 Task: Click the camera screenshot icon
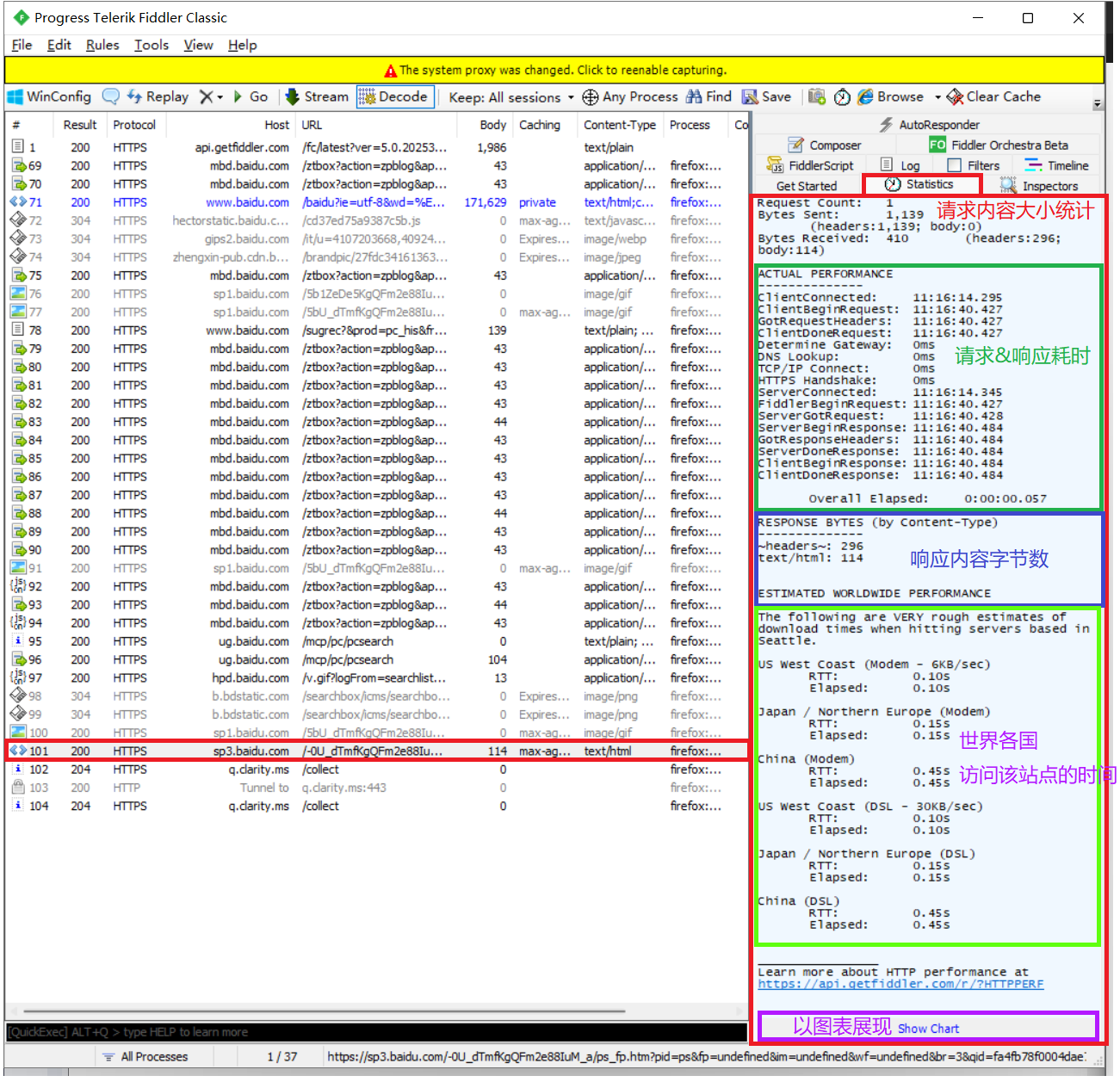817,97
